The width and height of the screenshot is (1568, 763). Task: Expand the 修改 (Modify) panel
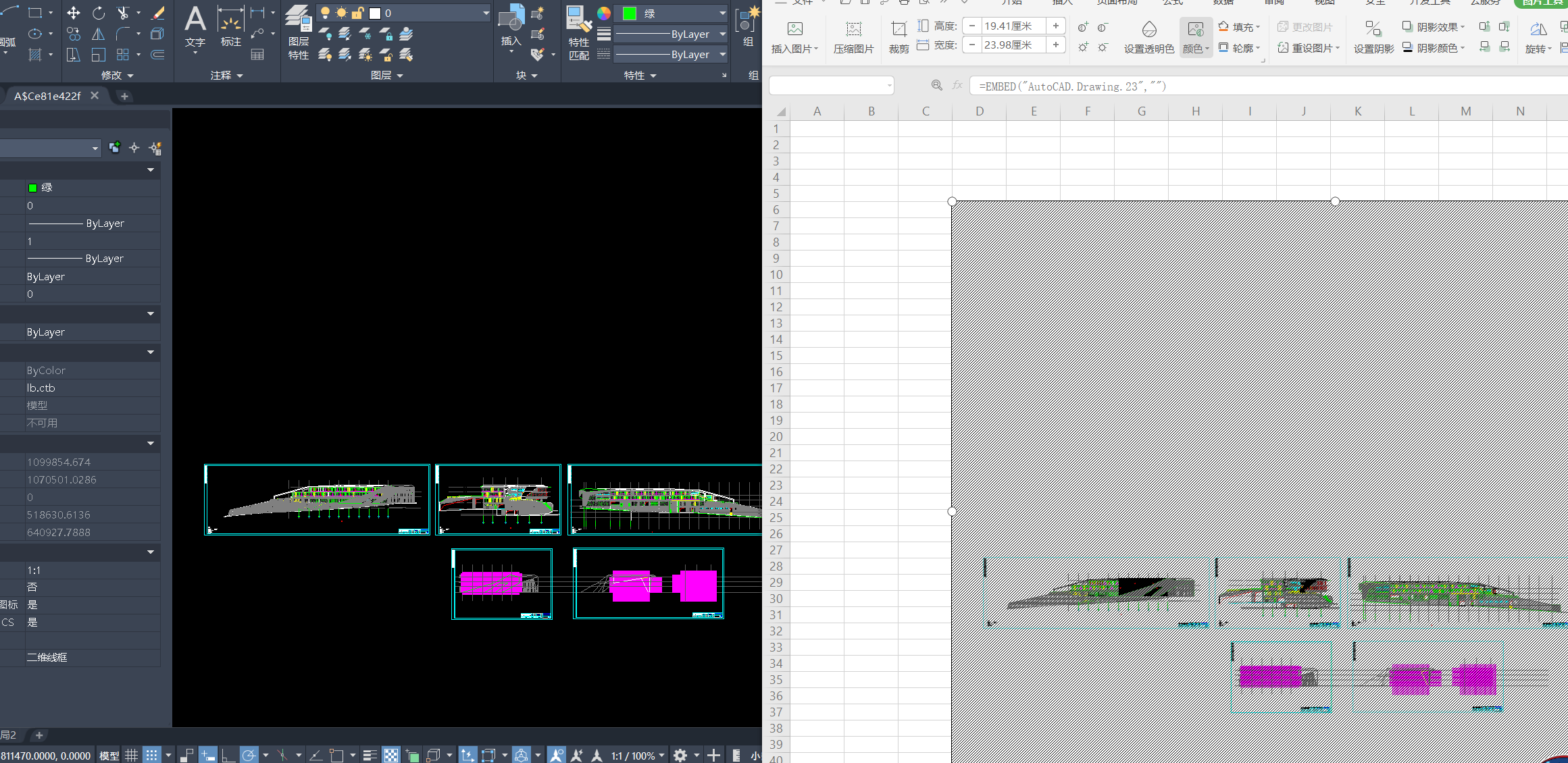coord(117,75)
